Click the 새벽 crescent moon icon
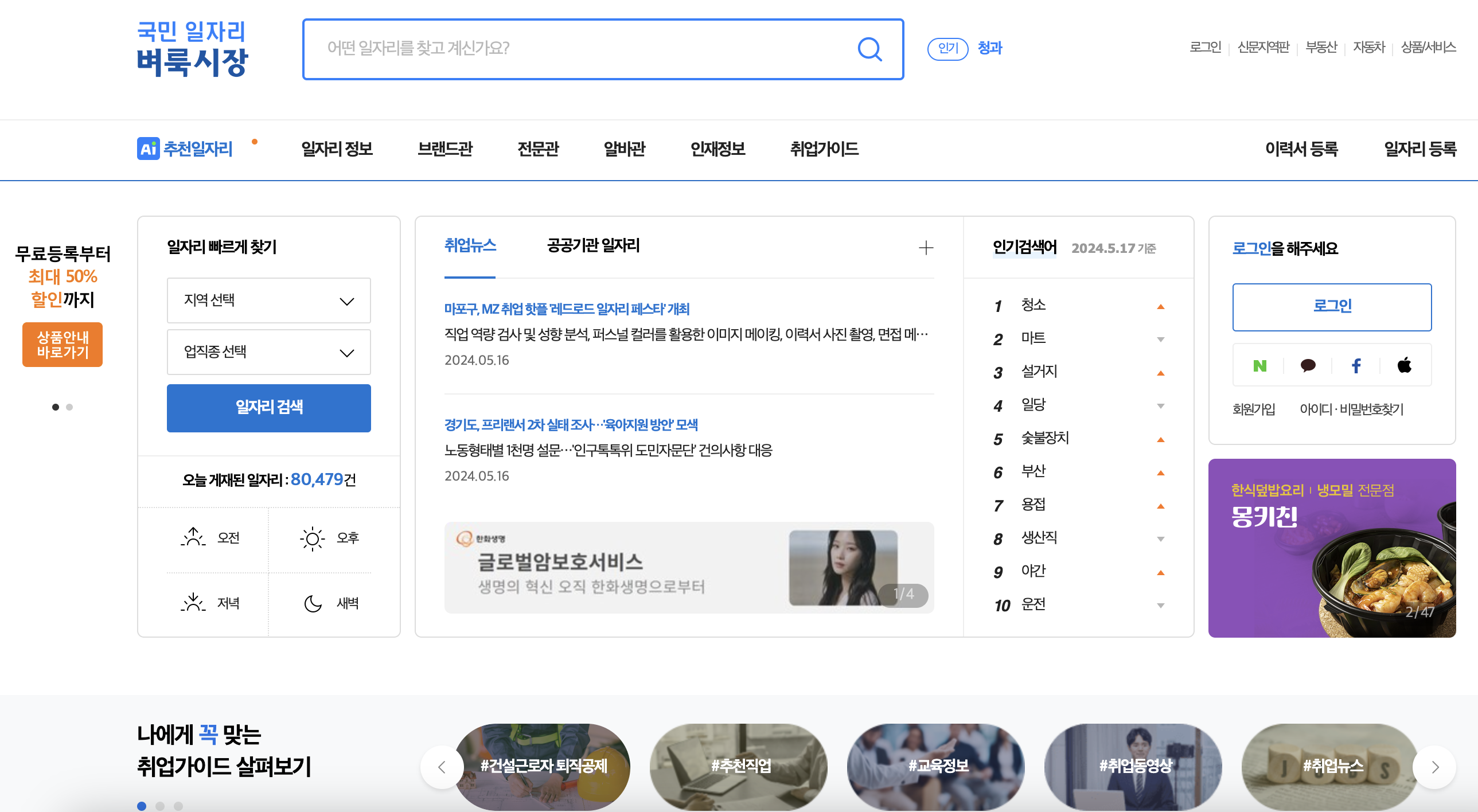 click(x=311, y=603)
